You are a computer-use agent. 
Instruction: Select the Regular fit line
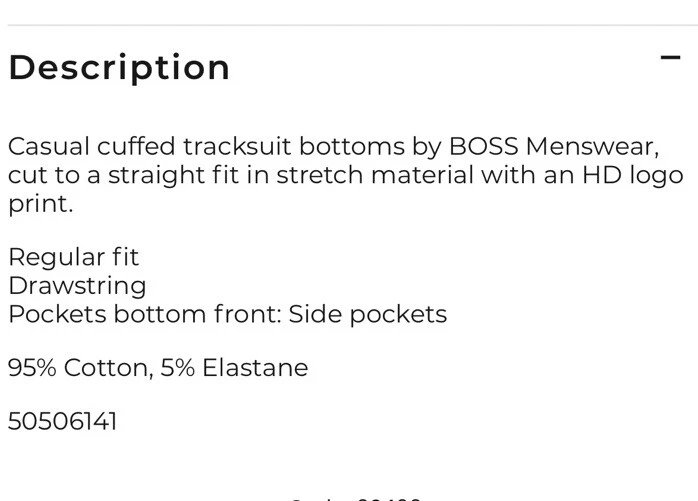tap(73, 257)
